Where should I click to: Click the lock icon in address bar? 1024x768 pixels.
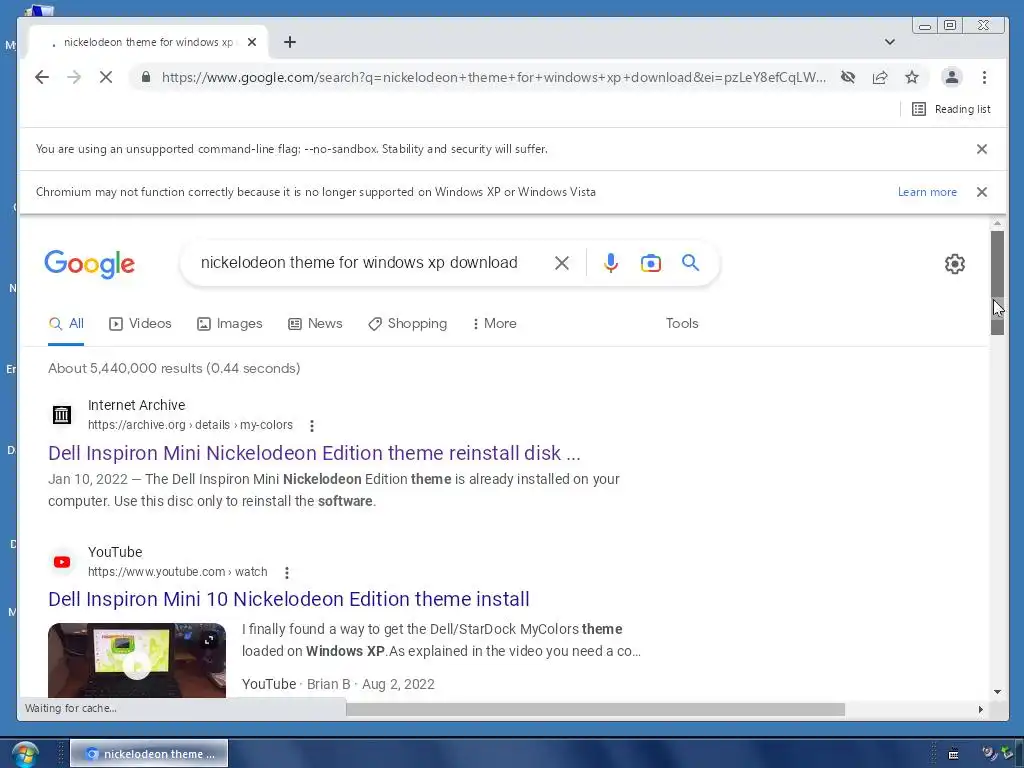[146, 77]
